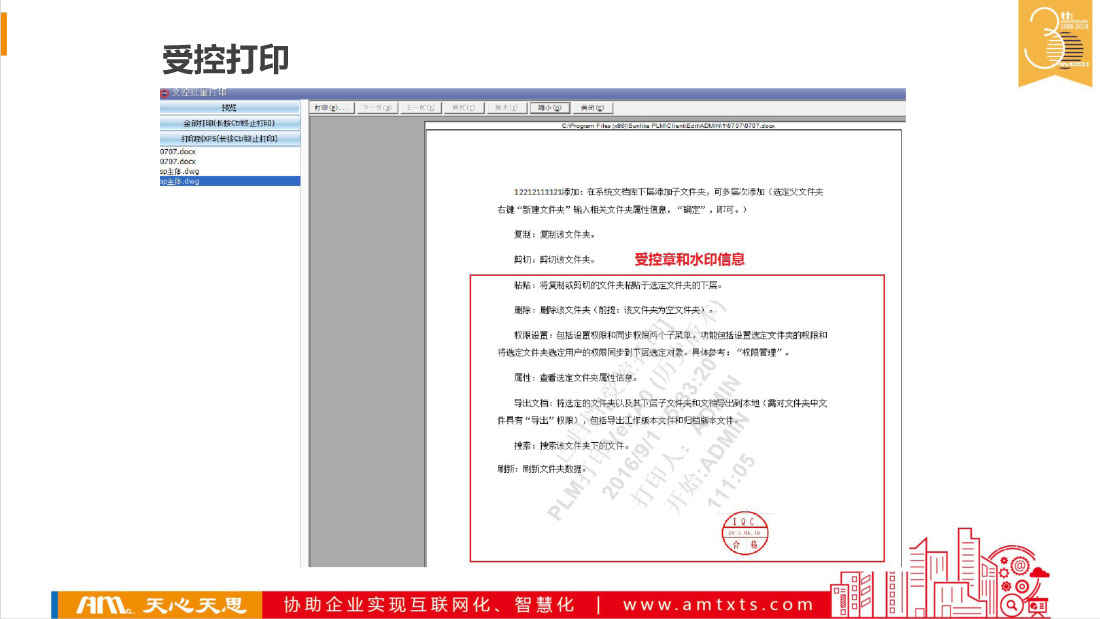Click the red window icon in title bar
The height and width of the screenshot is (619, 1100).
click(165, 93)
